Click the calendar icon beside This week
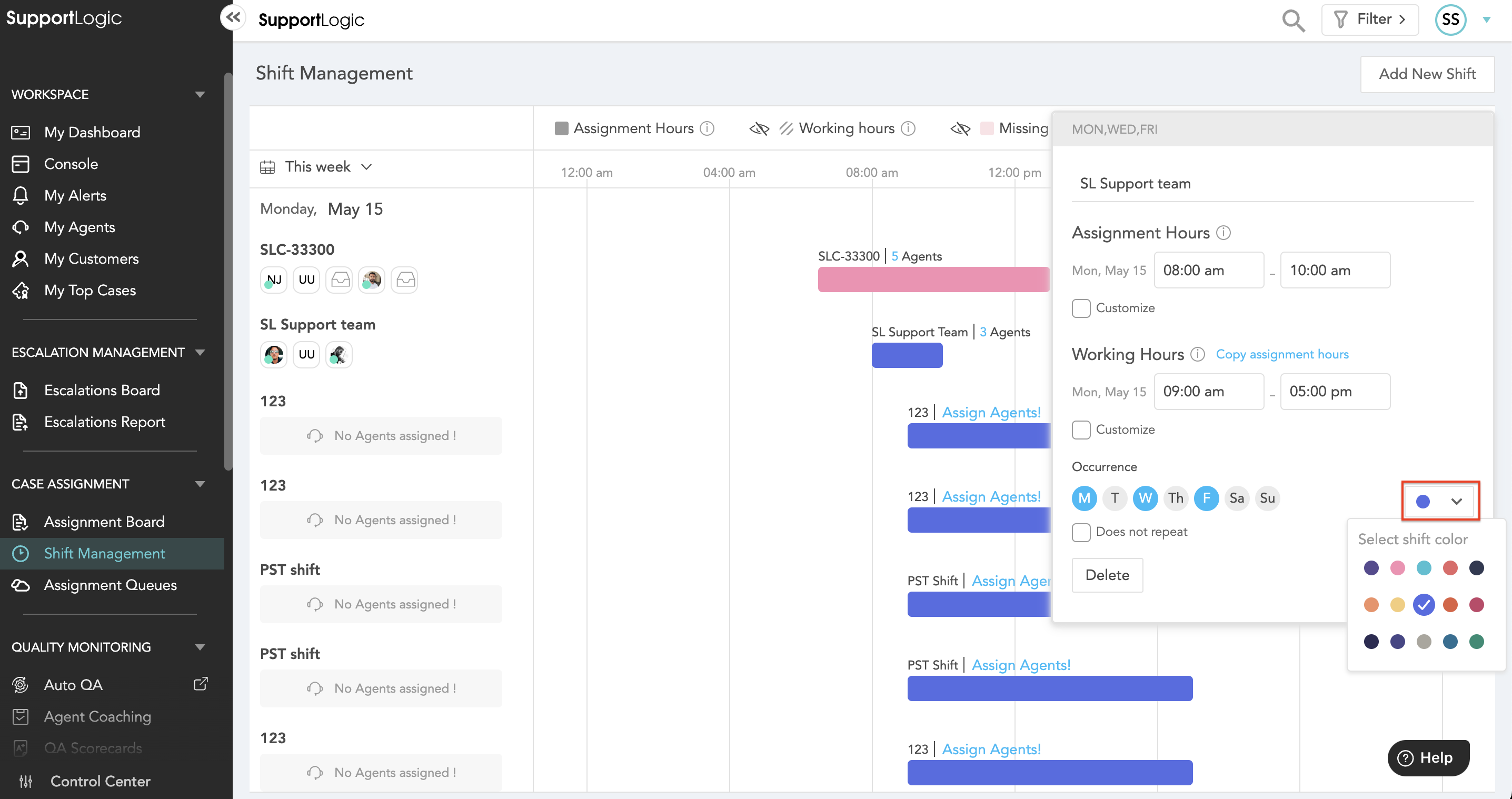Screen dimensions: 1512x799 click(x=267, y=167)
